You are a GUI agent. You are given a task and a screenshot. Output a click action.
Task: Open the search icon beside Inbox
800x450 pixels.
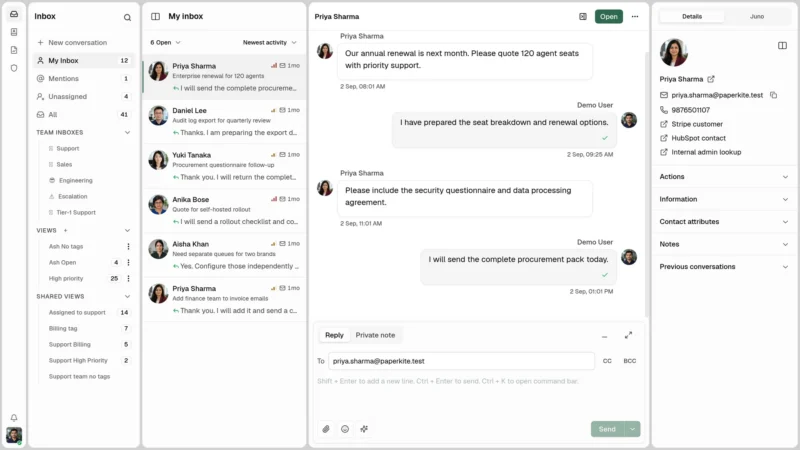[127, 17]
